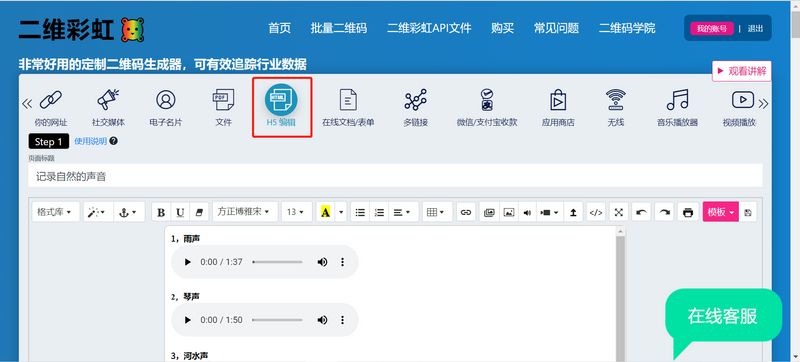Click the 雨声 audio progress bar

[x=277, y=262]
